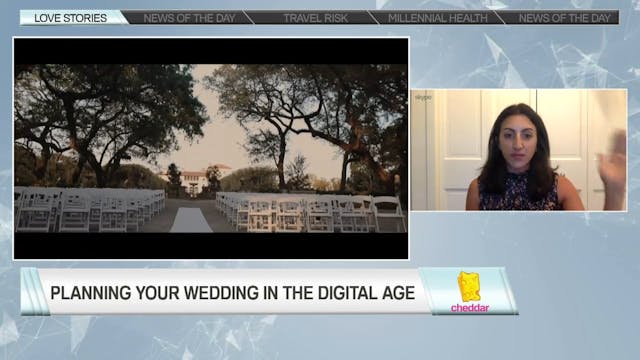The height and width of the screenshot is (360, 640).
Task: Select the last News of the Day tab
Action: [x=564, y=18]
